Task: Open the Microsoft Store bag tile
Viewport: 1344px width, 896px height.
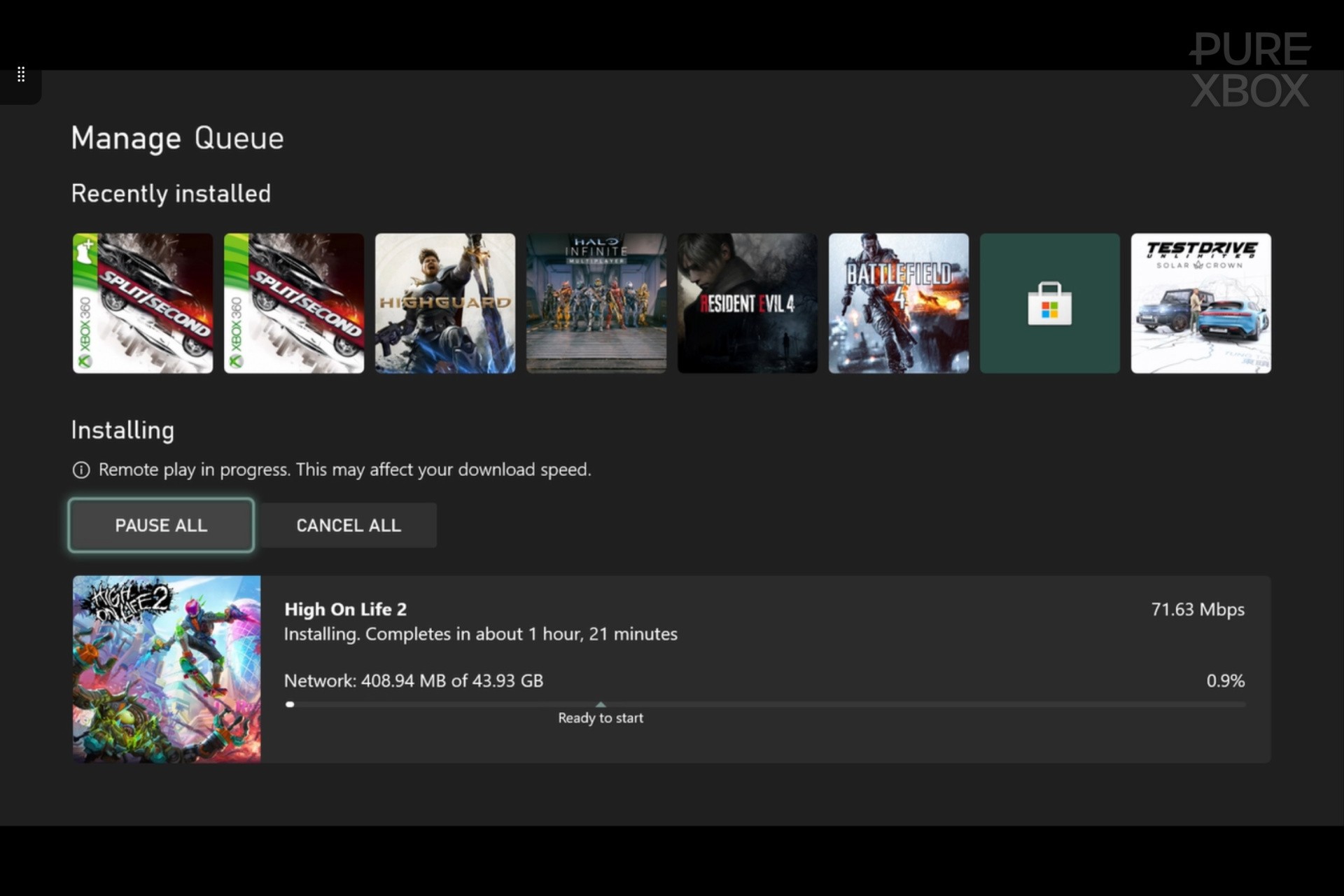Action: pyautogui.click(x=1049, y=303)
